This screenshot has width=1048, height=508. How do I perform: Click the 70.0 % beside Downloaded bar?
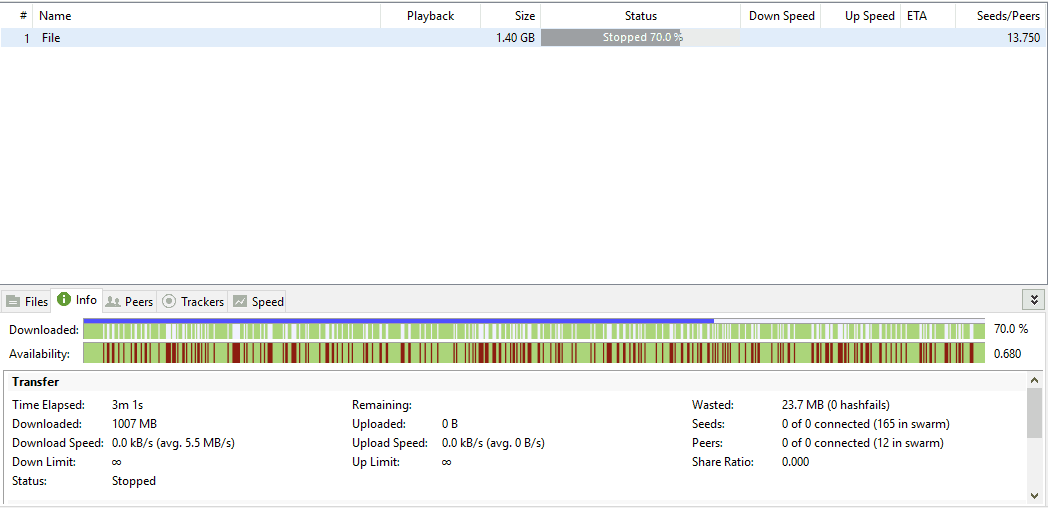(1011, 329)
